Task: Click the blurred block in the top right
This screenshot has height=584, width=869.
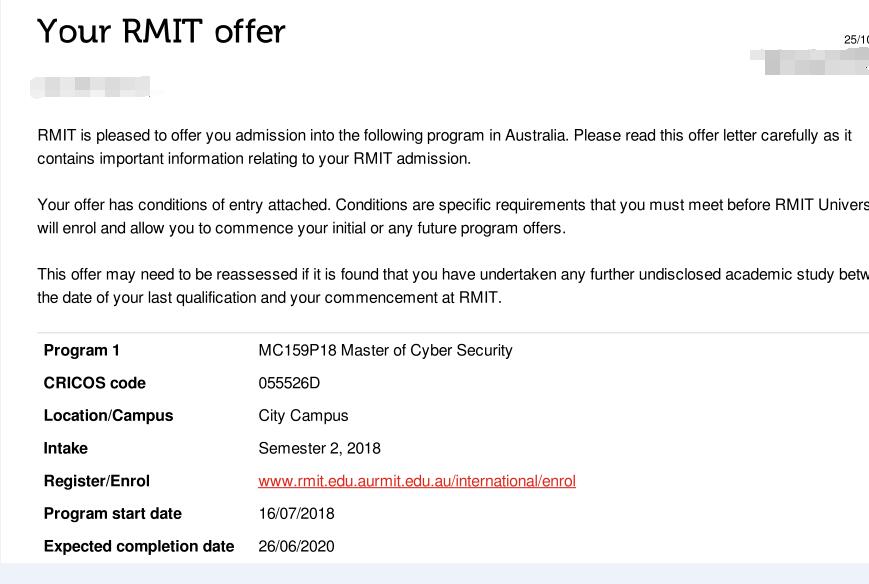Action: tap(810, 62)
